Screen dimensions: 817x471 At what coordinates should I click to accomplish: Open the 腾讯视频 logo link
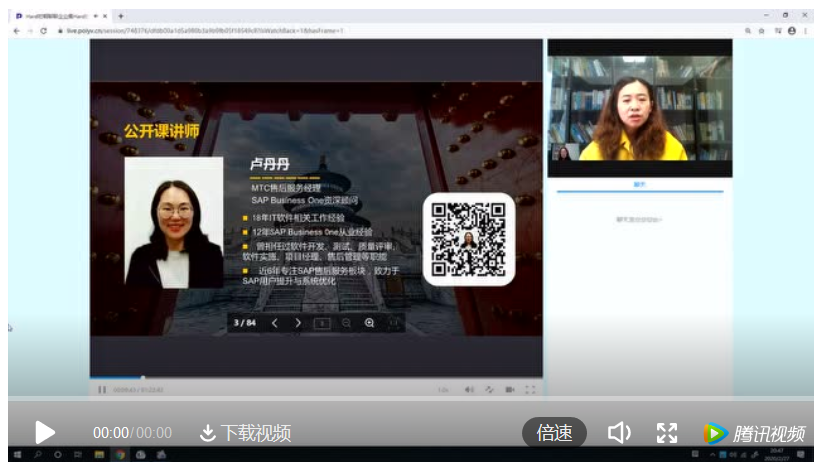tap(754, 433)
